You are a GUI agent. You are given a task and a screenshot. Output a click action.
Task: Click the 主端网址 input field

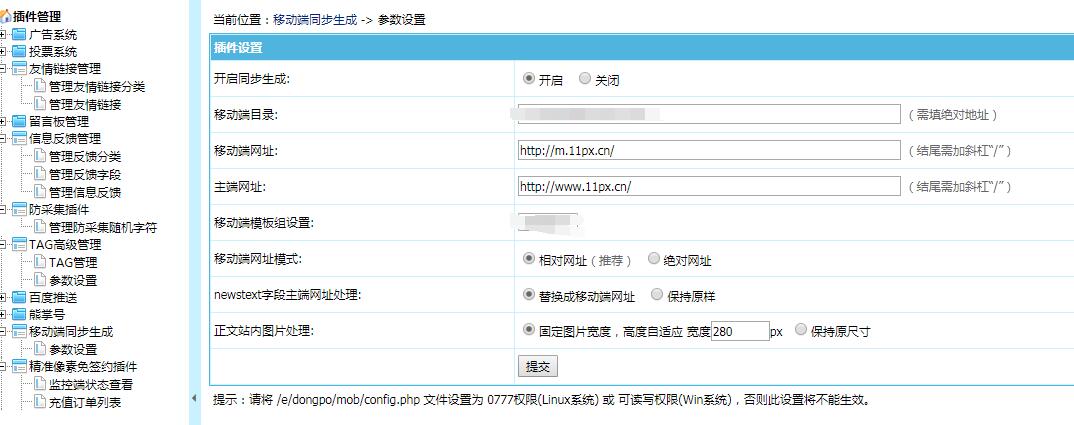click(709, 186)
